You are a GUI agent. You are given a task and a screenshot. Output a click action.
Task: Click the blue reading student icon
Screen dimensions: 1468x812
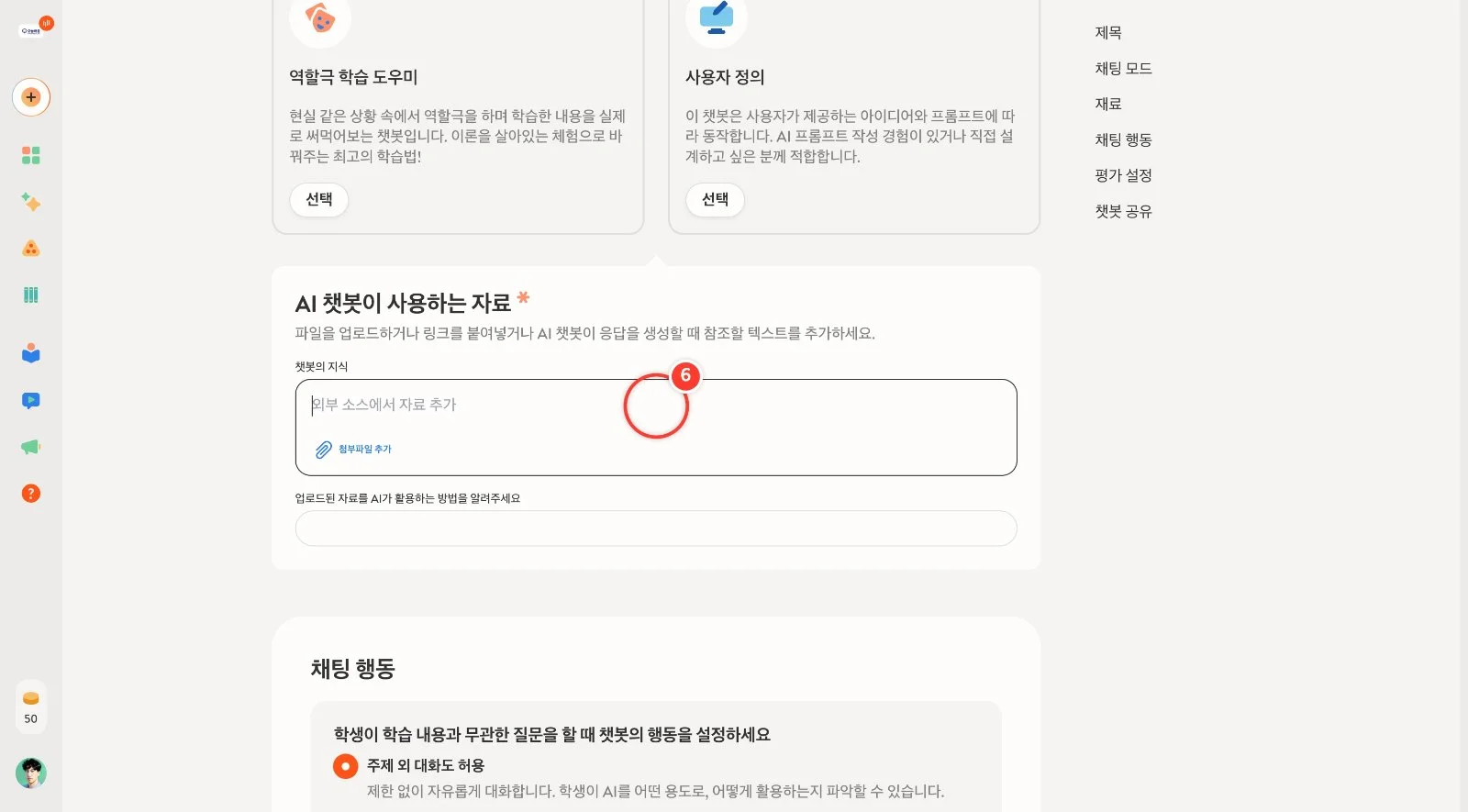(x=31, y=353)
